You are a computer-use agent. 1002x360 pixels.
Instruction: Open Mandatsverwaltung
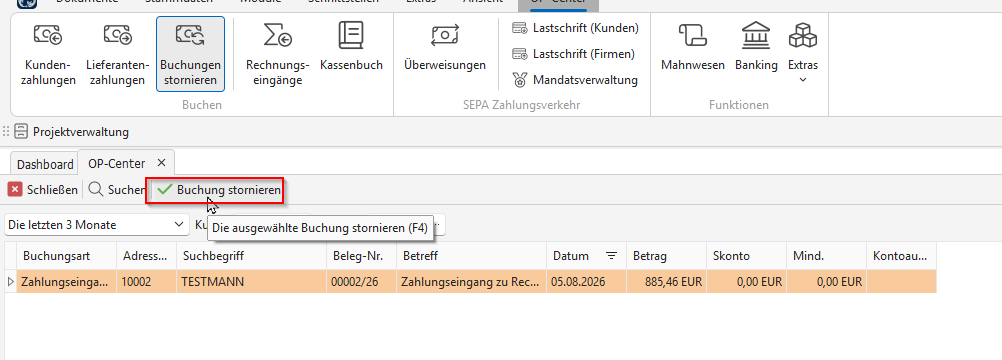[575, 80]
